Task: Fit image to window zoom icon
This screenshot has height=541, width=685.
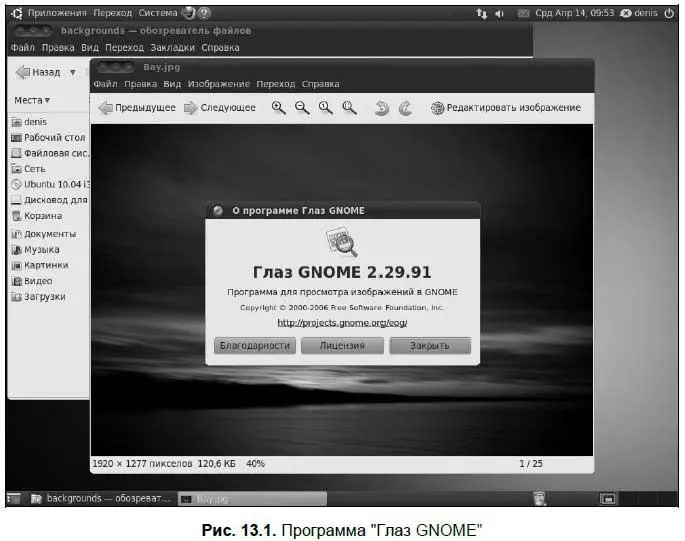Action: click(x=349, y=108)
